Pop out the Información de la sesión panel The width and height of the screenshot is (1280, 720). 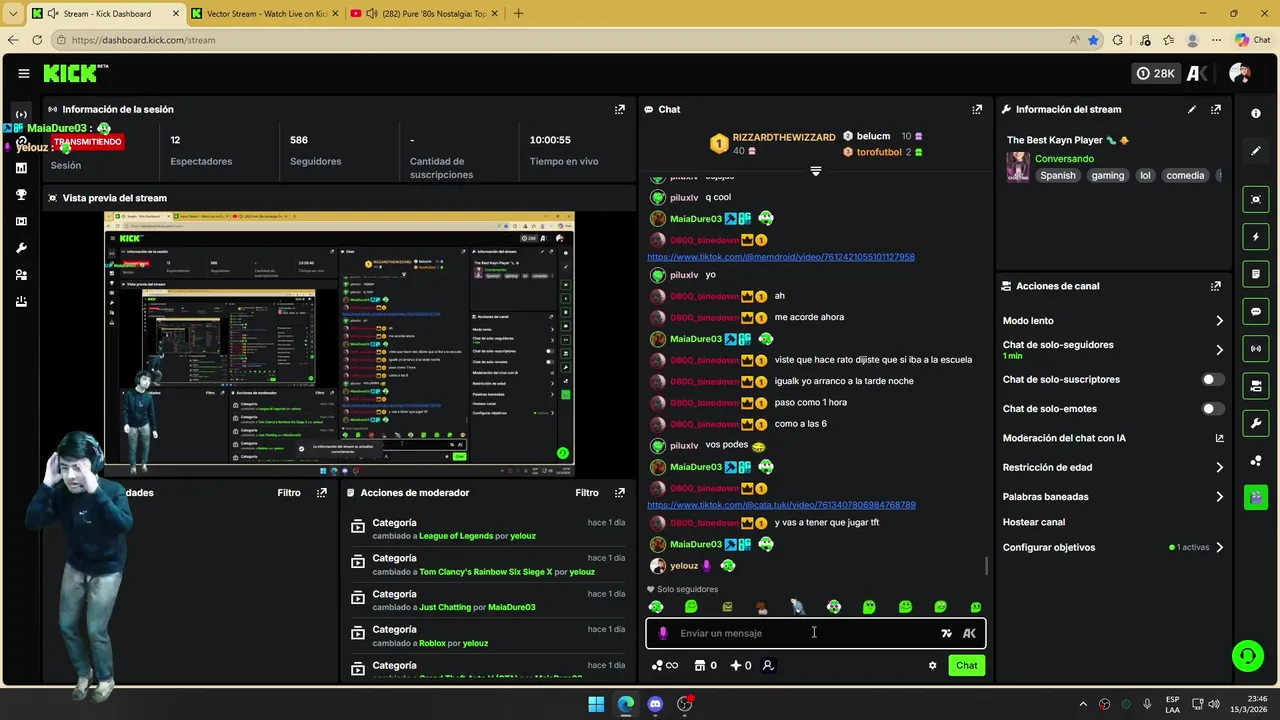[620, 109]
